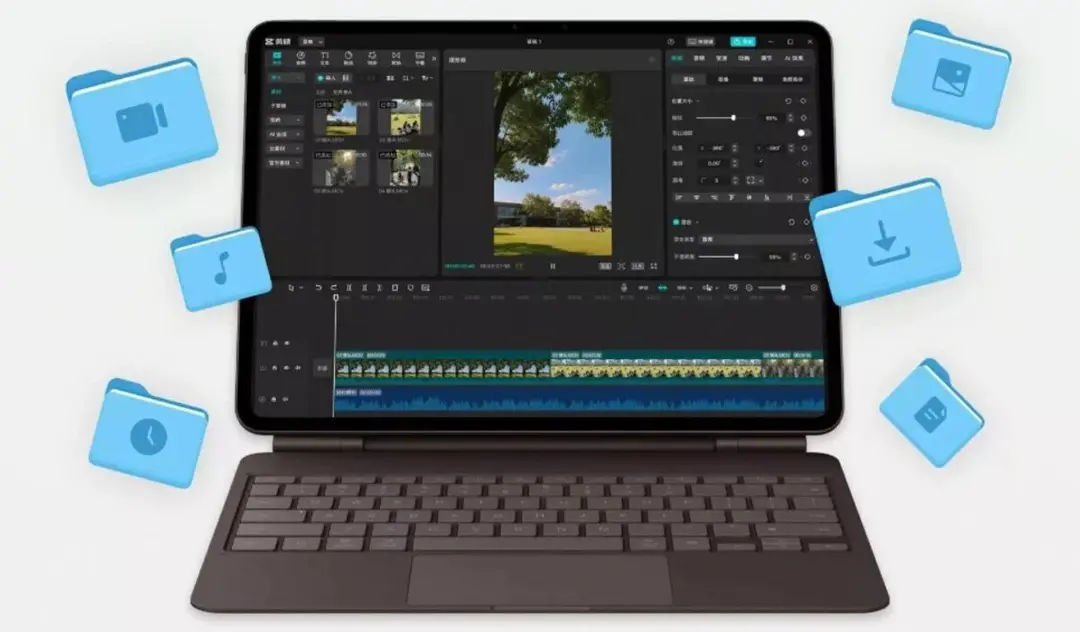
Task: Select the Split tool in the timeline toolbar
Action: pos(349,288)
